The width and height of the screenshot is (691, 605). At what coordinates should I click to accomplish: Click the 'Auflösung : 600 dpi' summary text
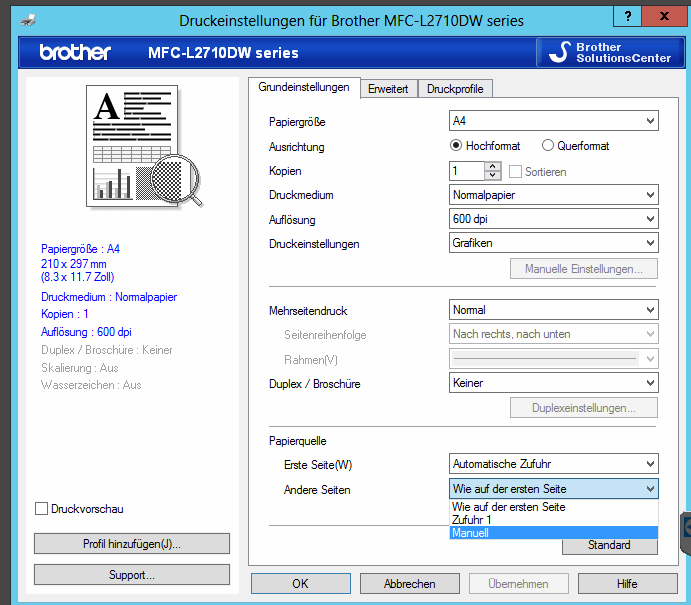click(86, 332)
